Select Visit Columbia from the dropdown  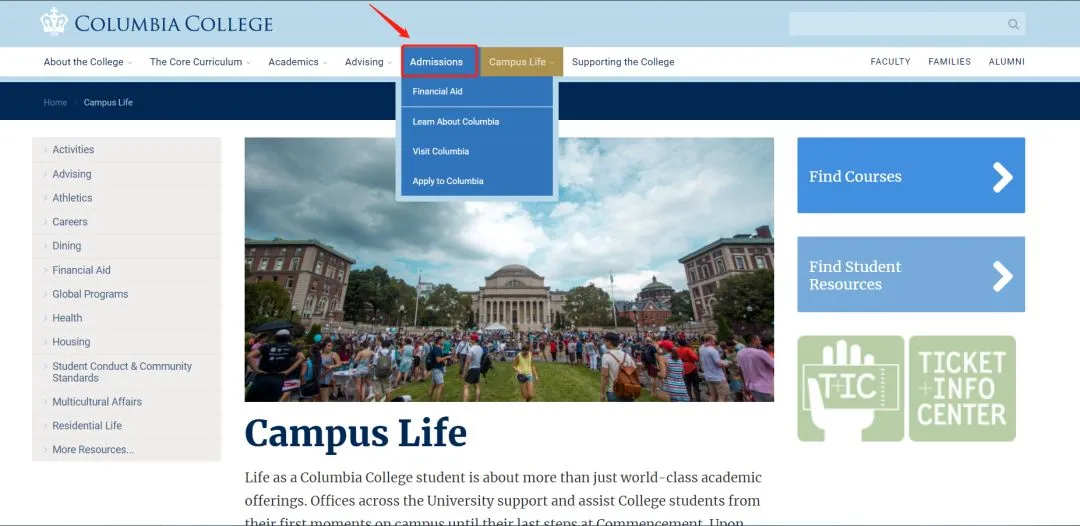[441, 152]
